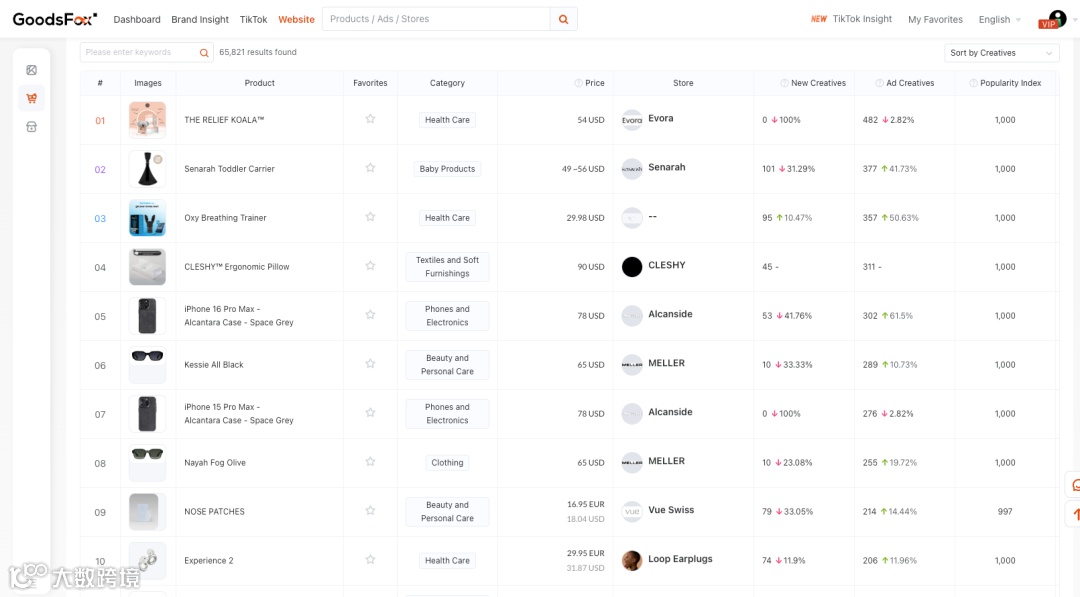Click the Textiles and Soft Furnishings tag

pos(447,266)
